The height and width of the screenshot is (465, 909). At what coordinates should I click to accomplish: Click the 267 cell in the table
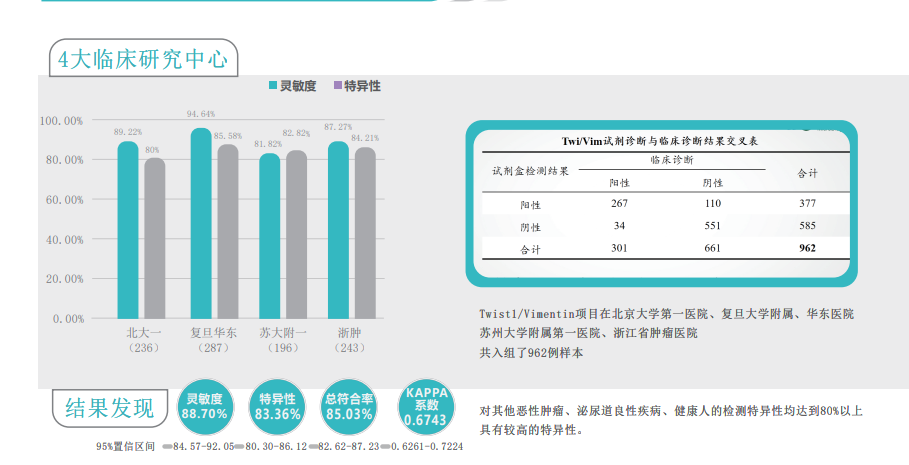[620, 203]
